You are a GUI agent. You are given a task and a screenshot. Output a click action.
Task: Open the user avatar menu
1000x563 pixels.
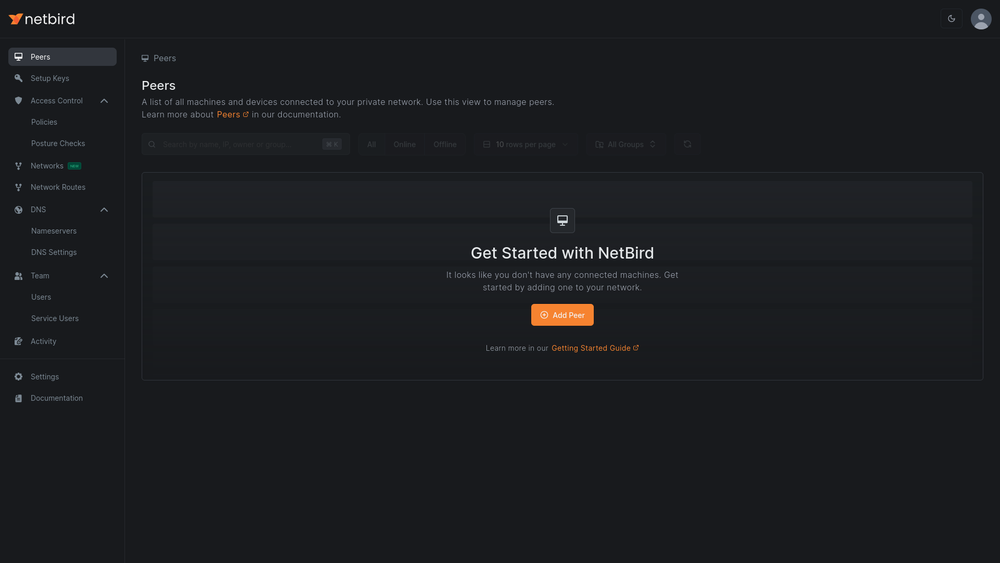(981, 19)
